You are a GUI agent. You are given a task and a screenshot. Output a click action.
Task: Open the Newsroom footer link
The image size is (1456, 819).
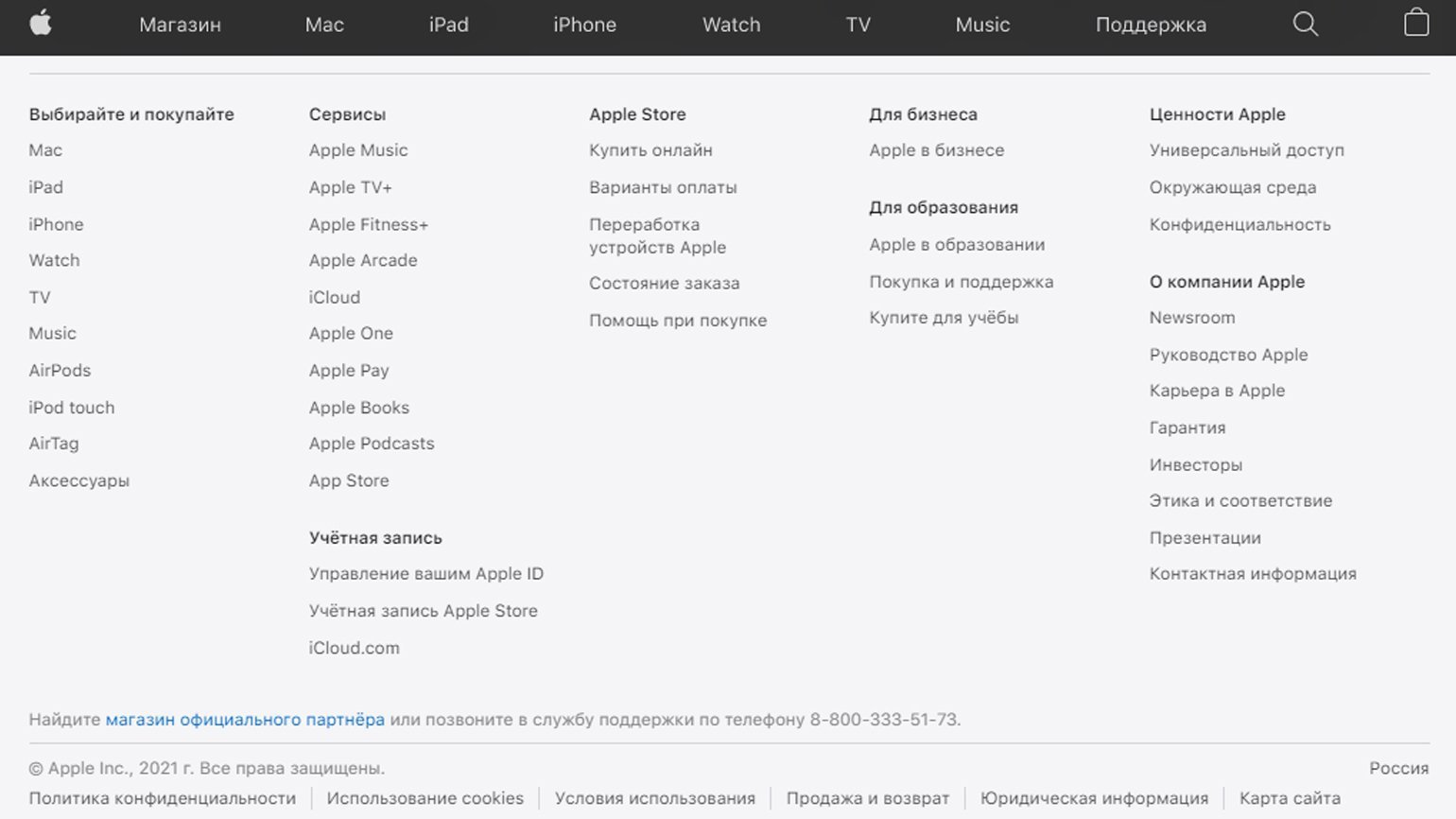pyautogui.click(x=1192, y=318)
